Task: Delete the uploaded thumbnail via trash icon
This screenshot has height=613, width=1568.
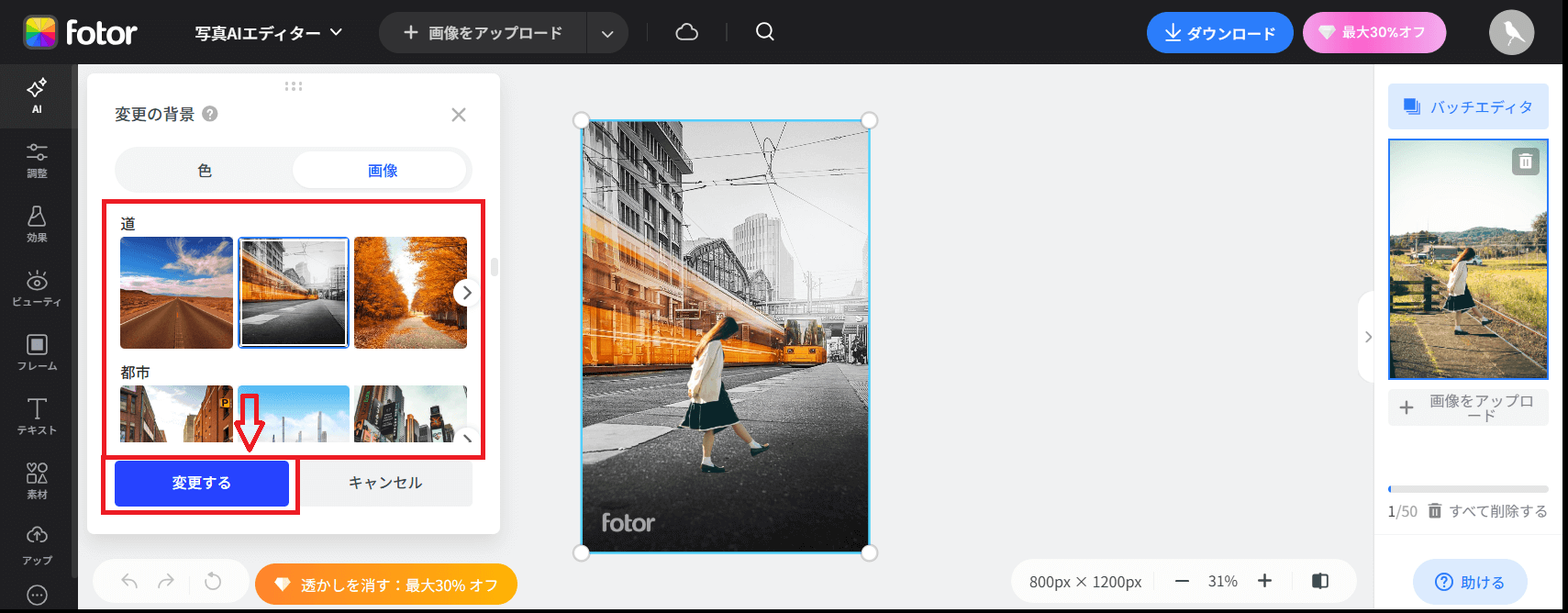Action: (x=1525, y=162)
